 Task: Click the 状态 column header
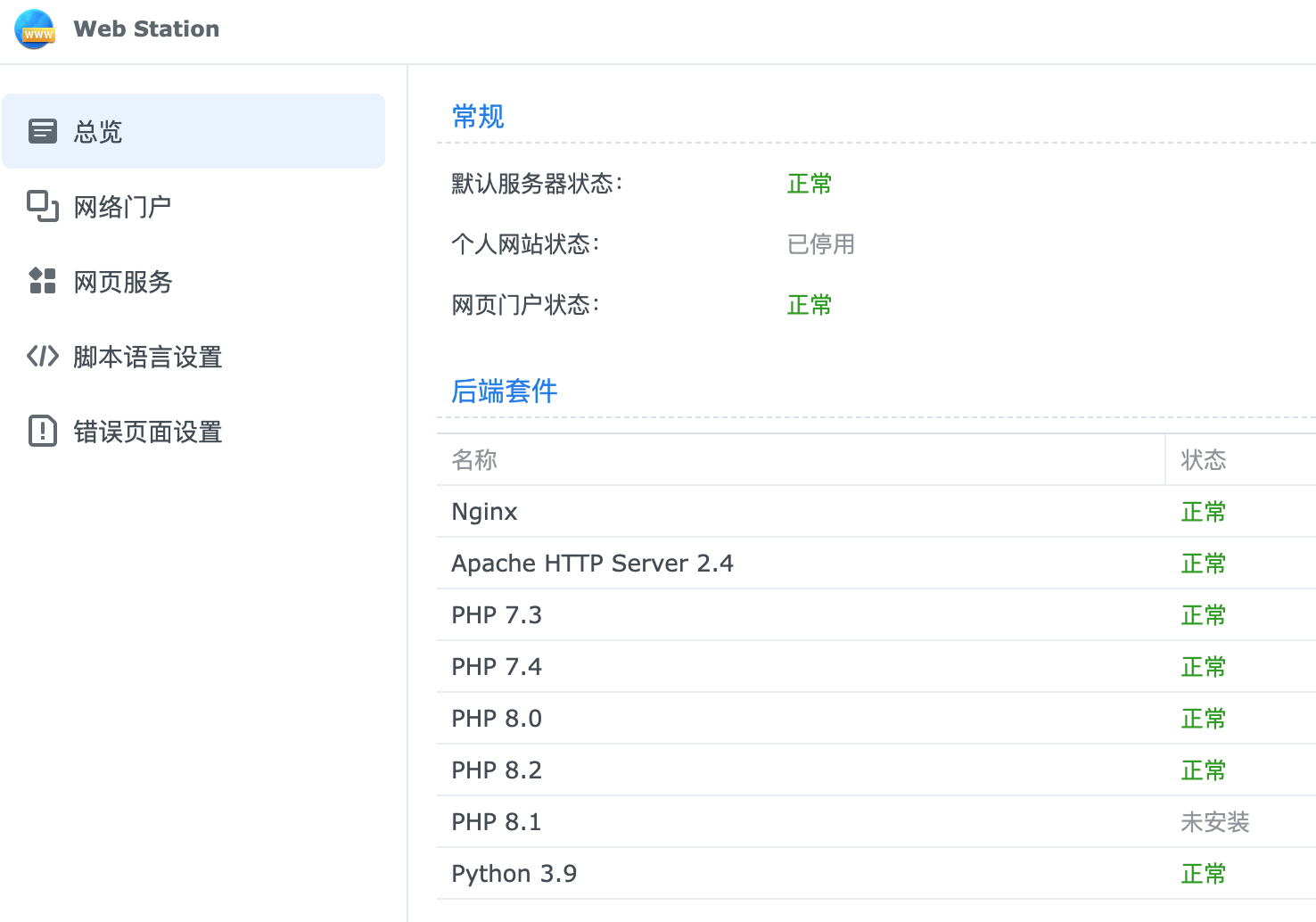coord(1204,460)
